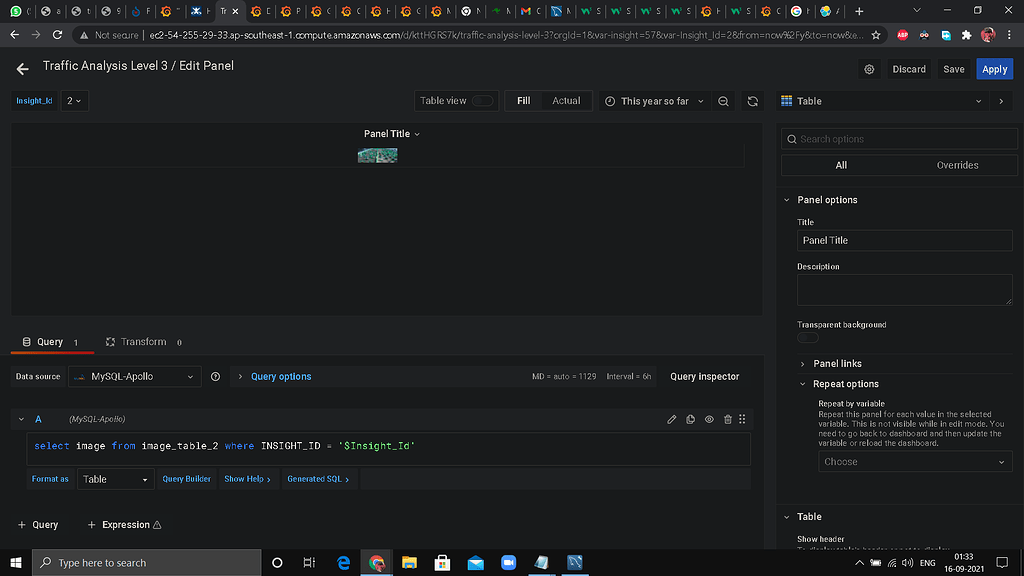Expand the Repeat by variable Choose dropdown
Viewport: 1024px width, 576px height.
tap(913, 461)
